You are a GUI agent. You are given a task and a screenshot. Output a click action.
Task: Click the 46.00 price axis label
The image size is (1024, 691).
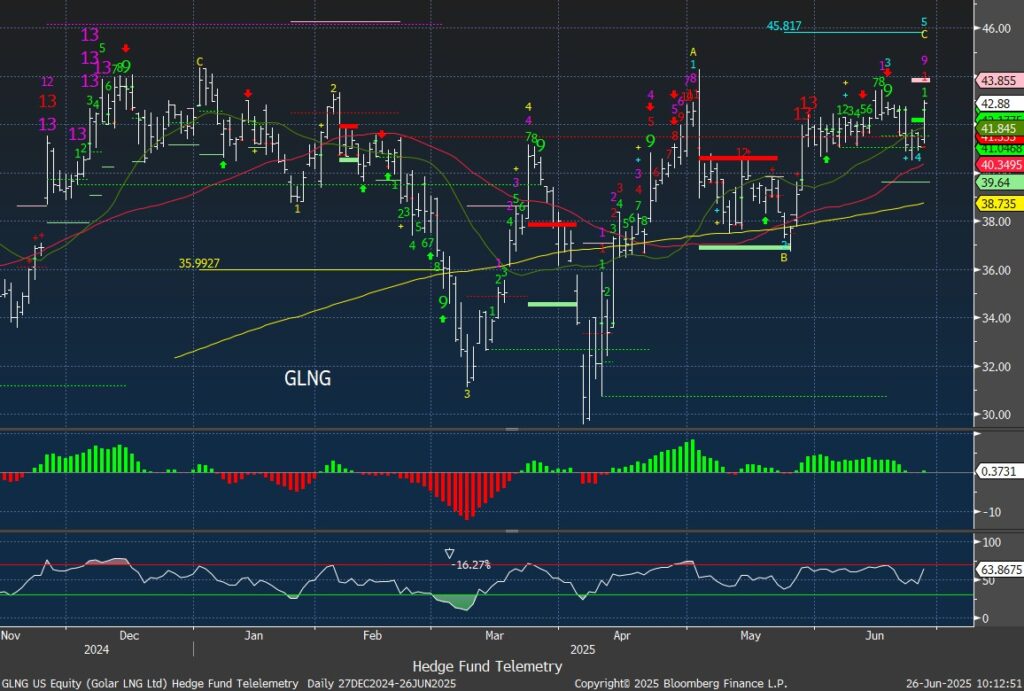click(x=997, y=28)
